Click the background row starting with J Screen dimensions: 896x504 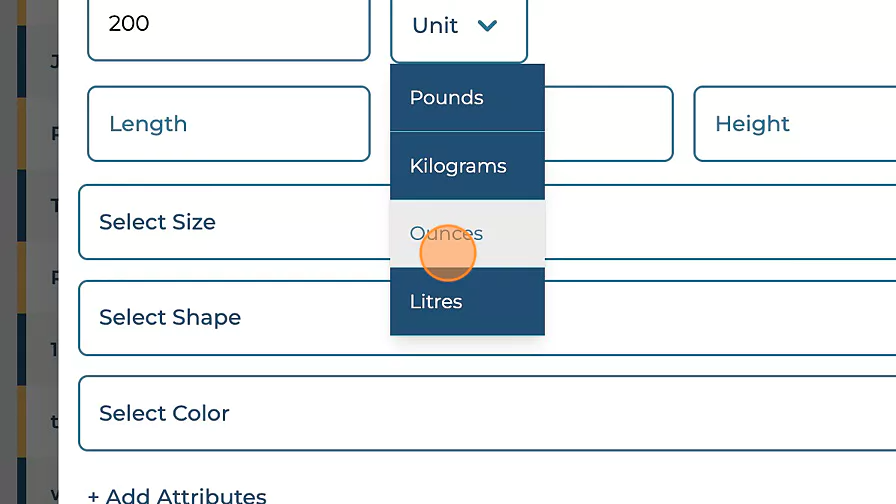[54, 62]
